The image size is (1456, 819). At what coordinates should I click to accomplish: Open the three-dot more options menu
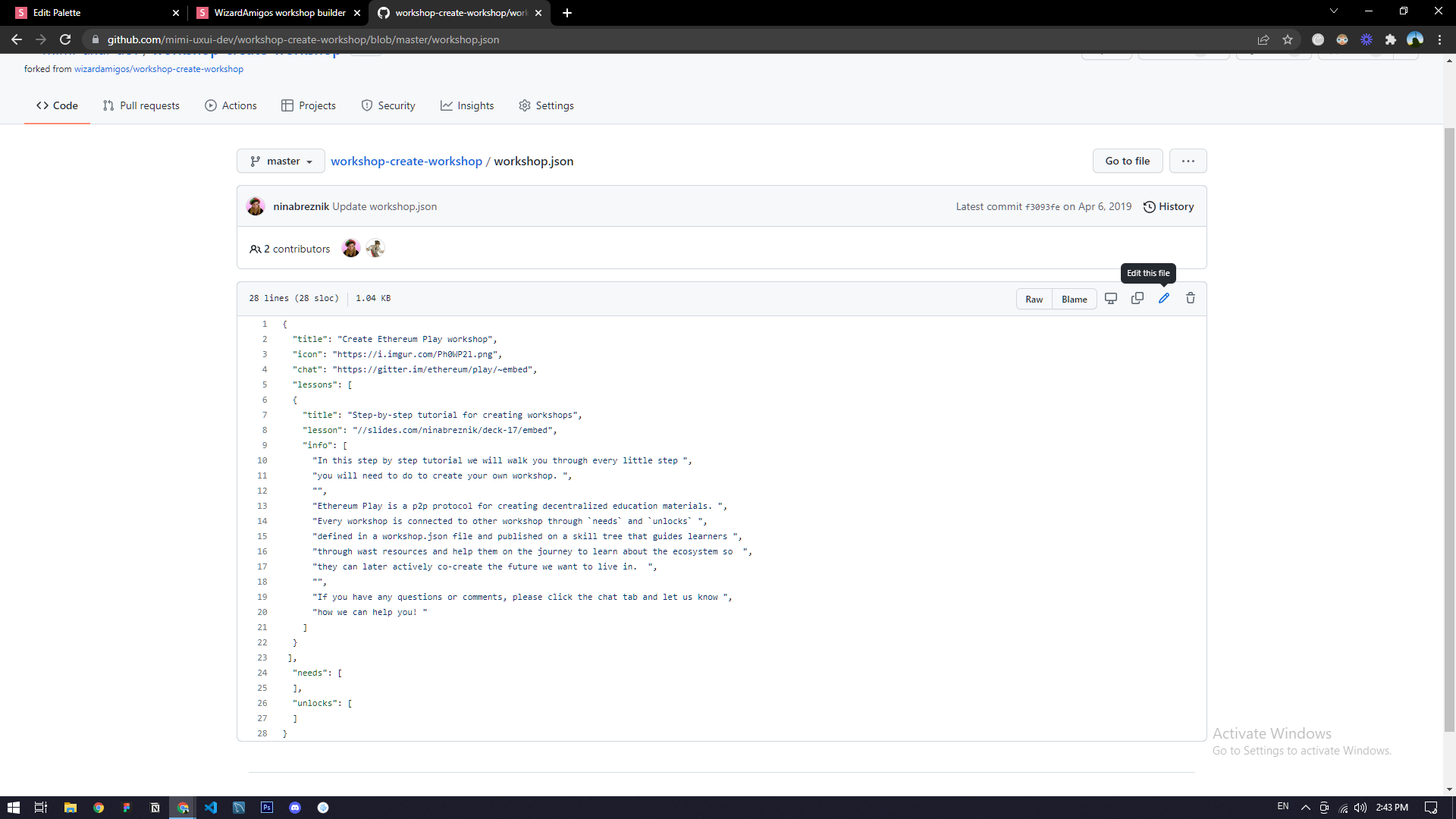1188,161
